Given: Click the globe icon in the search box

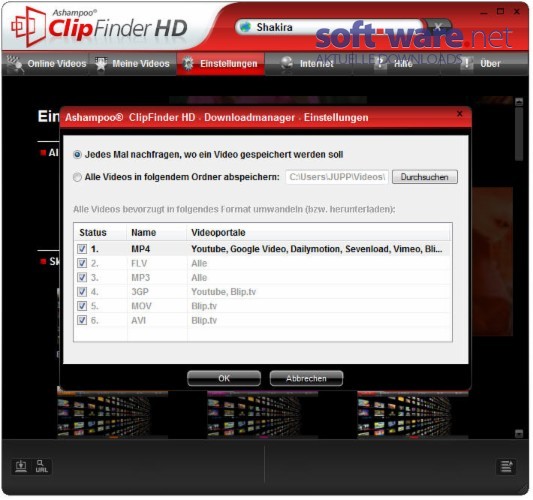Looking at the screenshot, I should click(x=245, y=27).
